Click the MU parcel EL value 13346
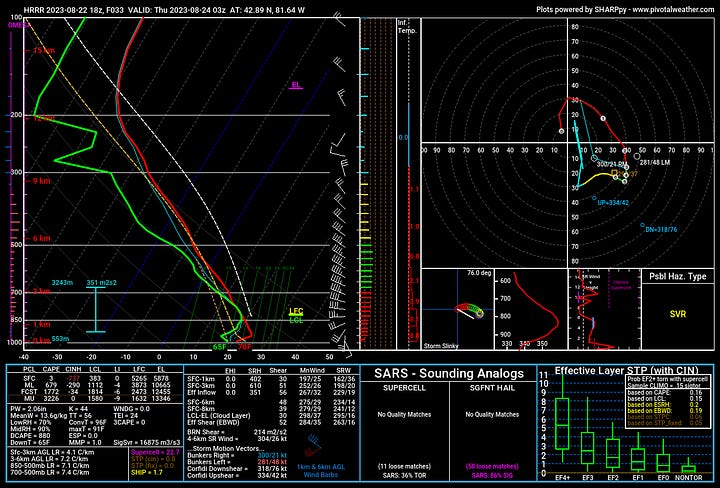 pyautogui.click(x=161, y=398)
